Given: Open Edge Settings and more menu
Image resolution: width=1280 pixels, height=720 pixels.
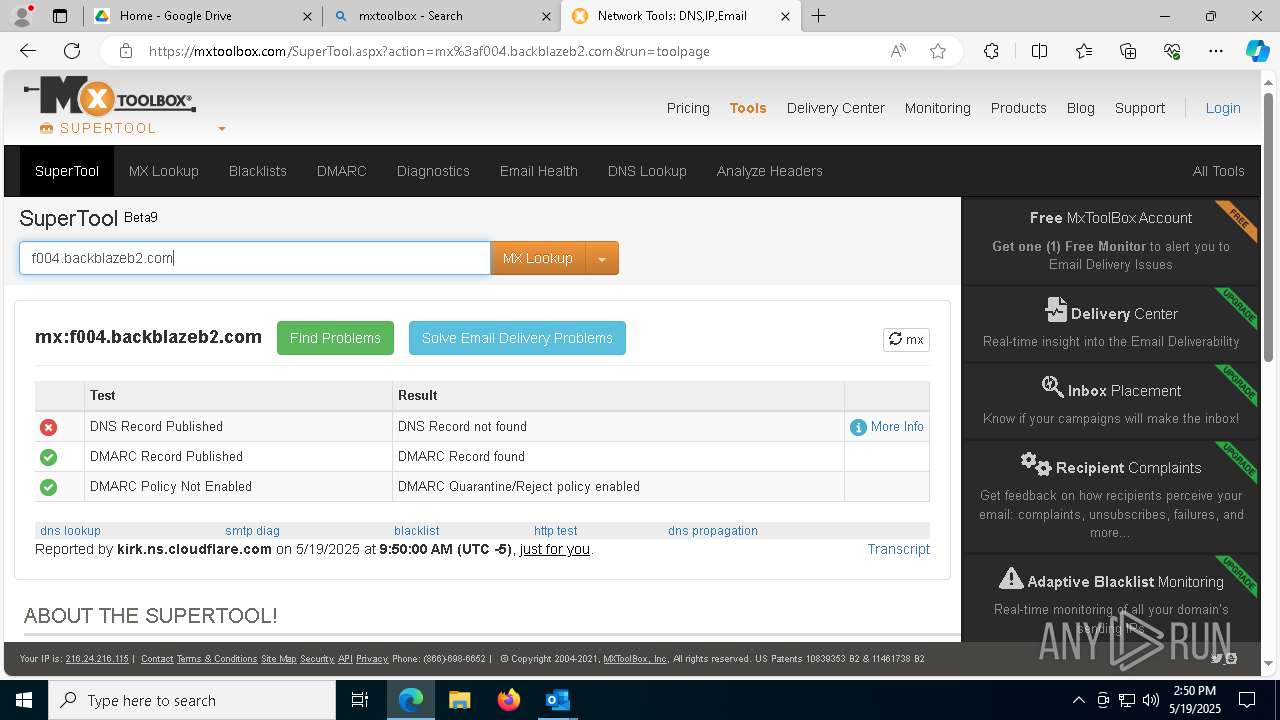Looking at the screenshot, I should click(1216, 51).
